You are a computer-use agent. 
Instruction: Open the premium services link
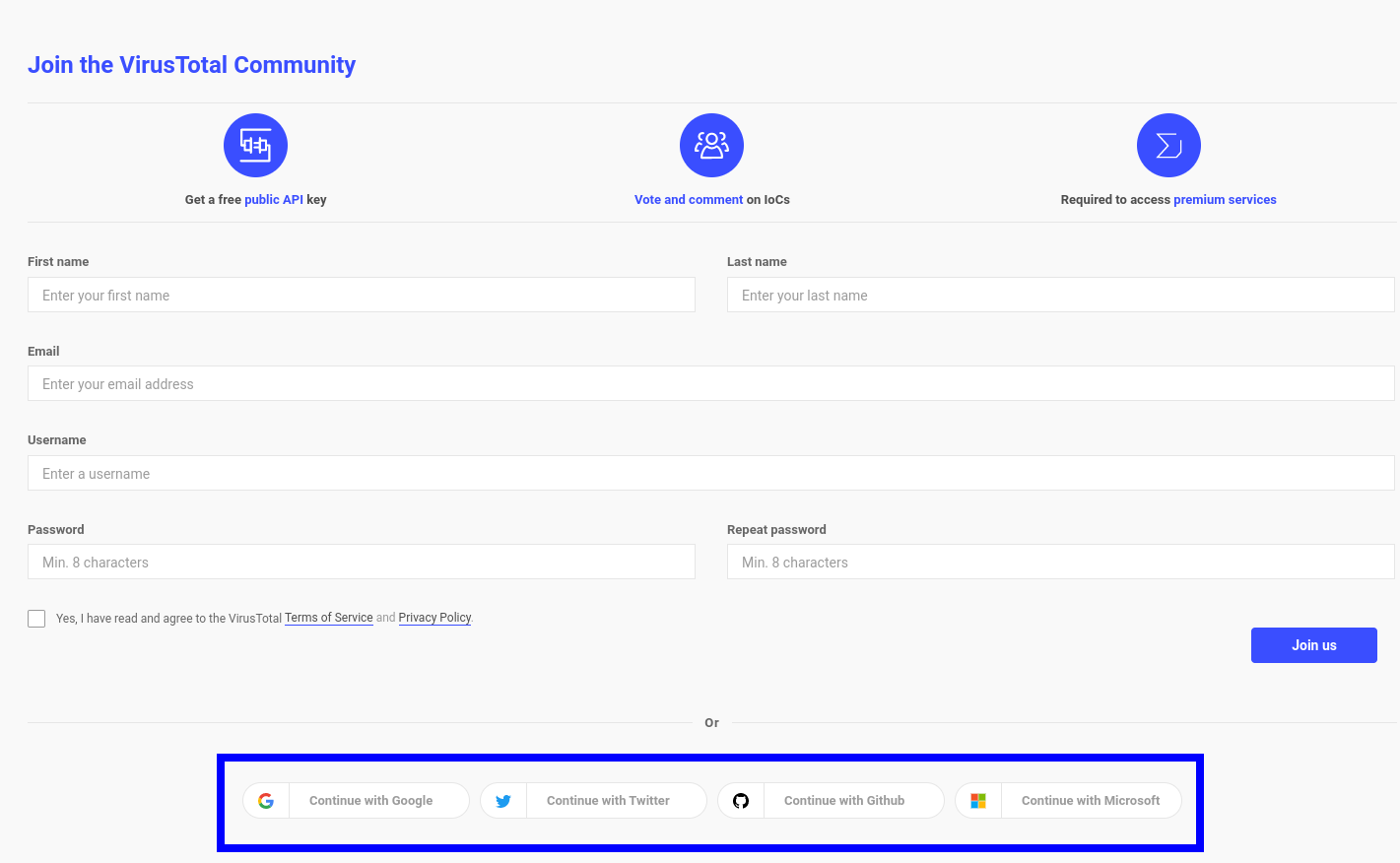1225,199
